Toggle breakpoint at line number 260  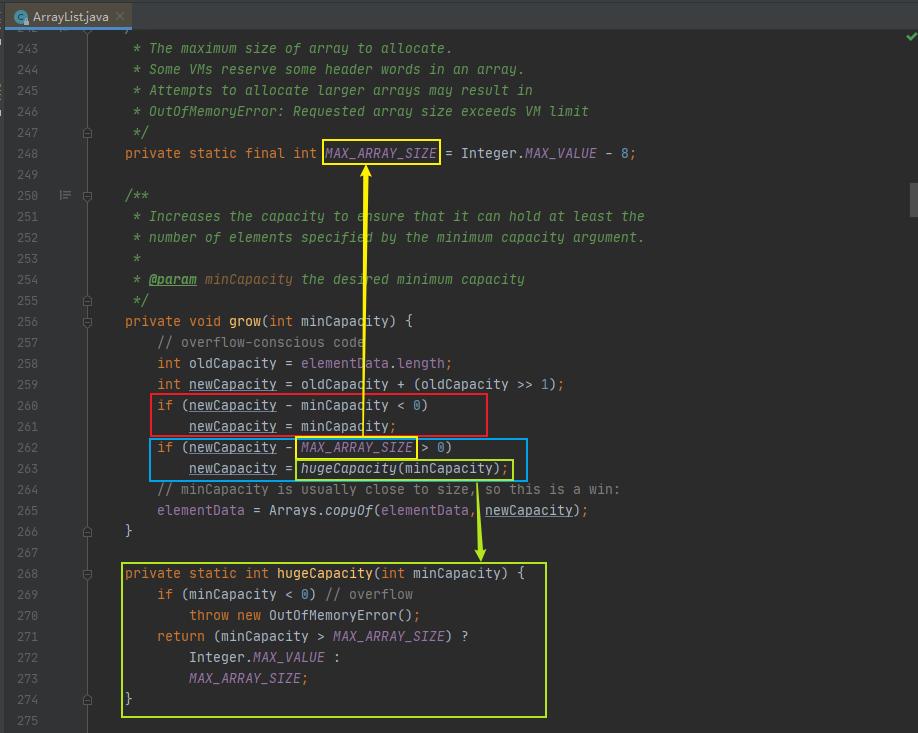point(27,405)
